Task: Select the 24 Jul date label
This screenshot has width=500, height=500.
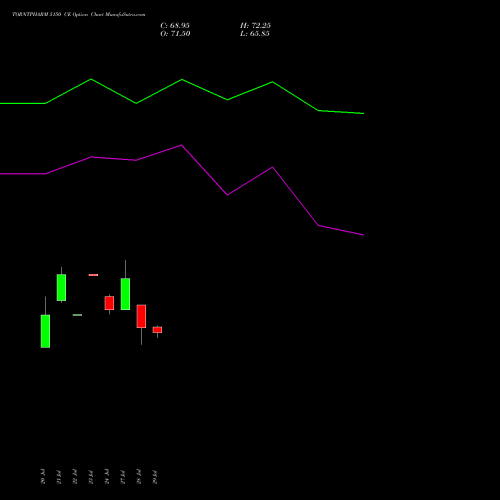Action: [107, 477]
